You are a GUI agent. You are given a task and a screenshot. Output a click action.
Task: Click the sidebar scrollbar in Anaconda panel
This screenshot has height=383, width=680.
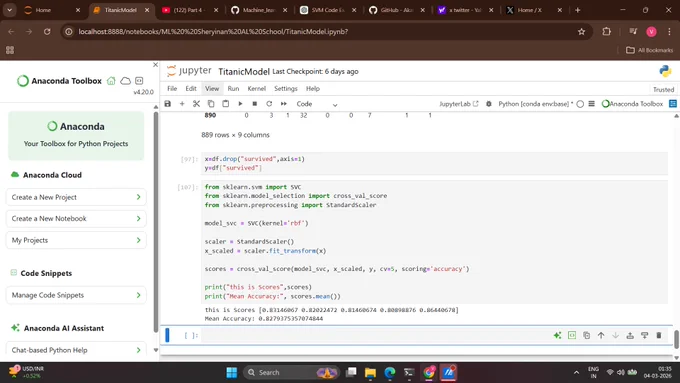(156, 222)
